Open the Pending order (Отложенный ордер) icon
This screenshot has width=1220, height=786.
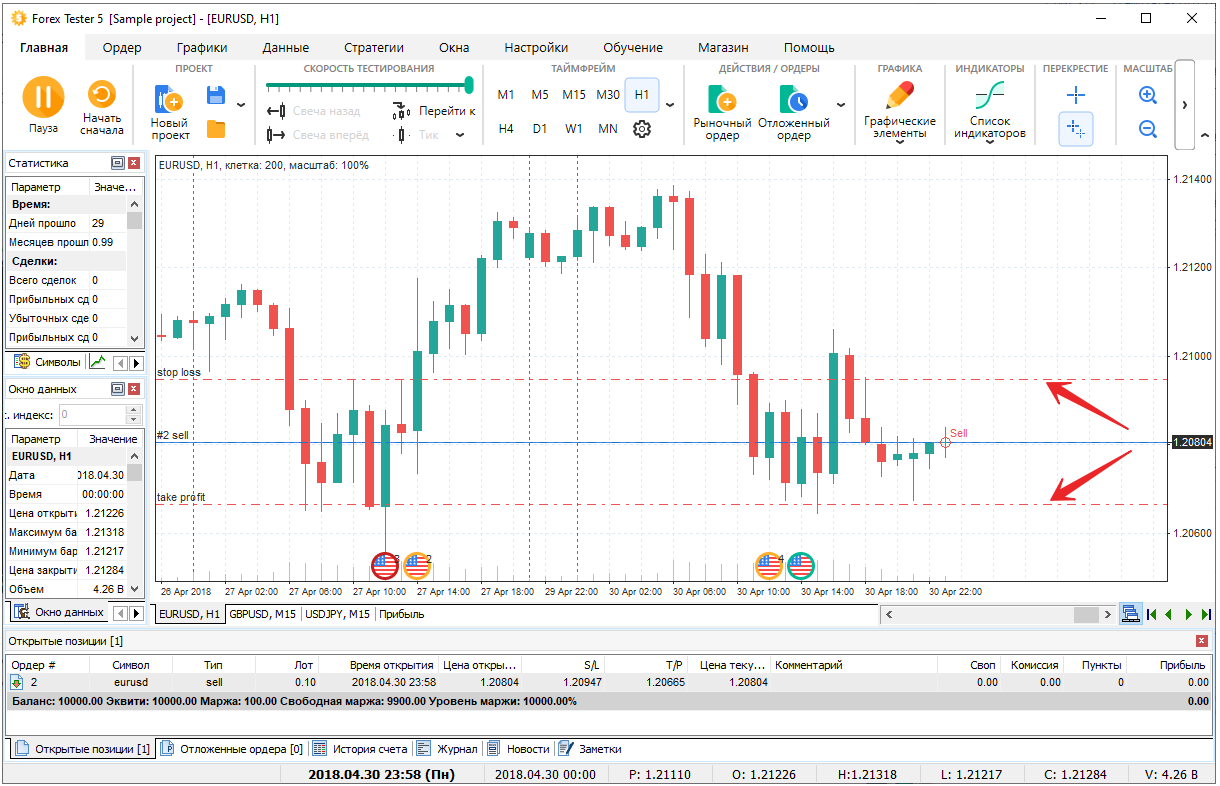(793, 100)
